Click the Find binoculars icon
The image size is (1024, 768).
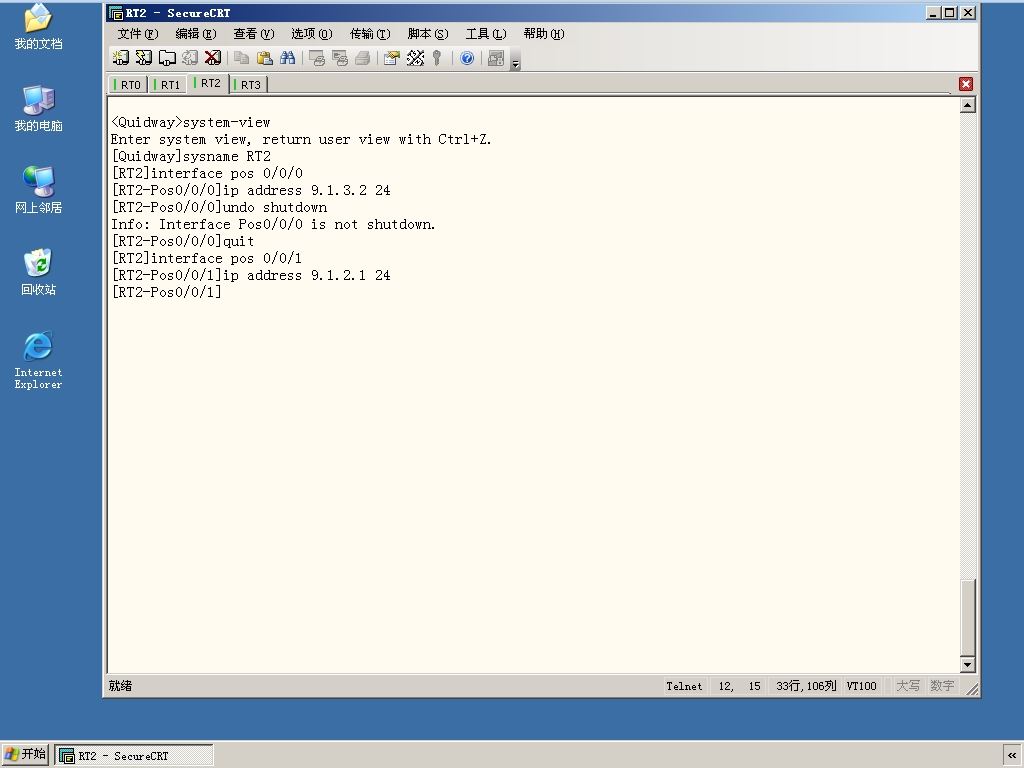pos(287,58)
